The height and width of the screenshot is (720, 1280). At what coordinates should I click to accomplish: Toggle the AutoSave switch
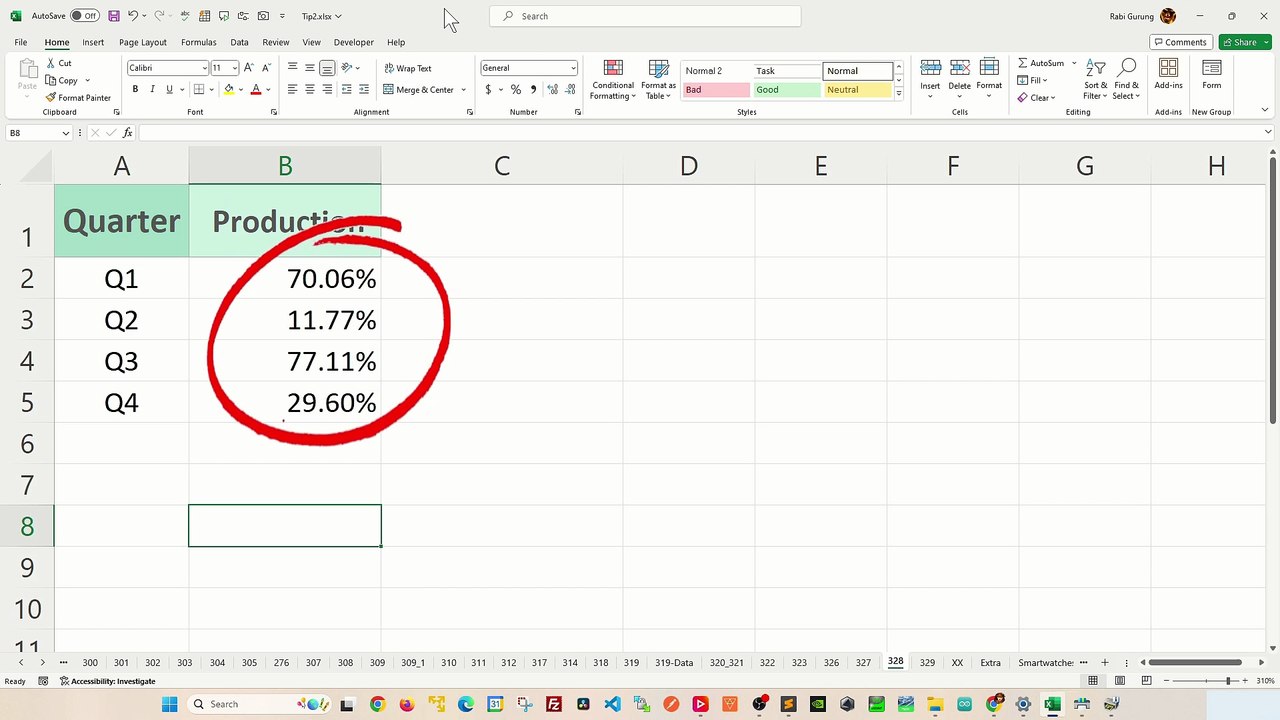click(84, 16)
